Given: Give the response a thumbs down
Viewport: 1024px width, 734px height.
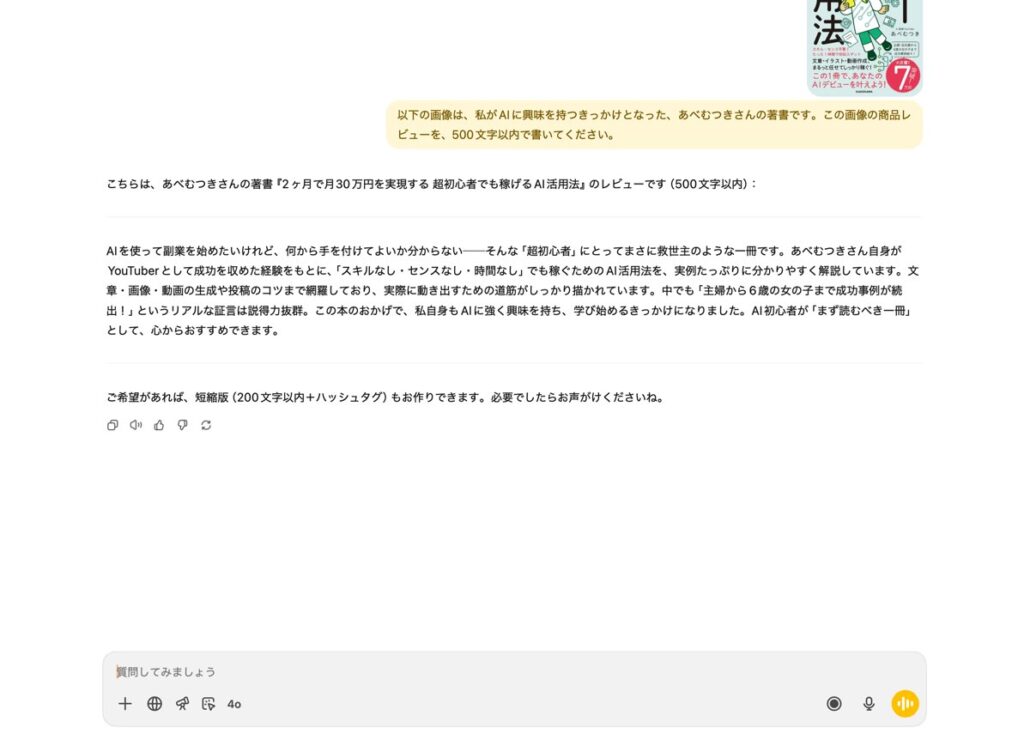Looking at the screenshot, I should [x=183, y=425].
